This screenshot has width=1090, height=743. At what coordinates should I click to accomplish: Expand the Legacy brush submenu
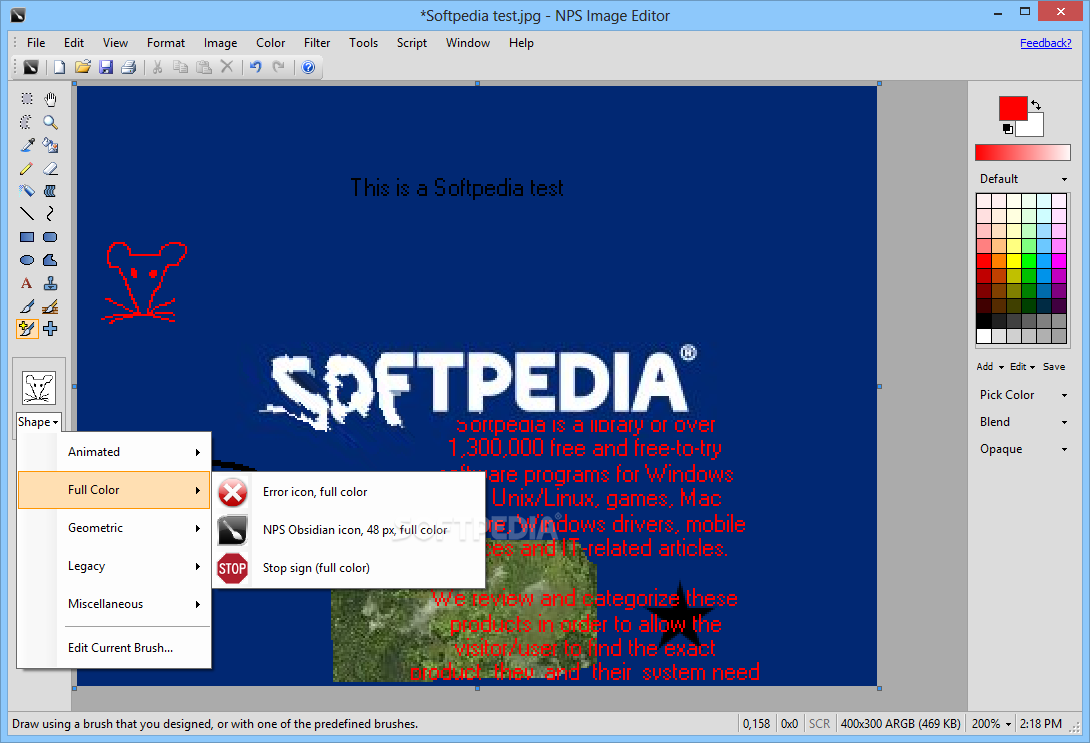(115, 566)
